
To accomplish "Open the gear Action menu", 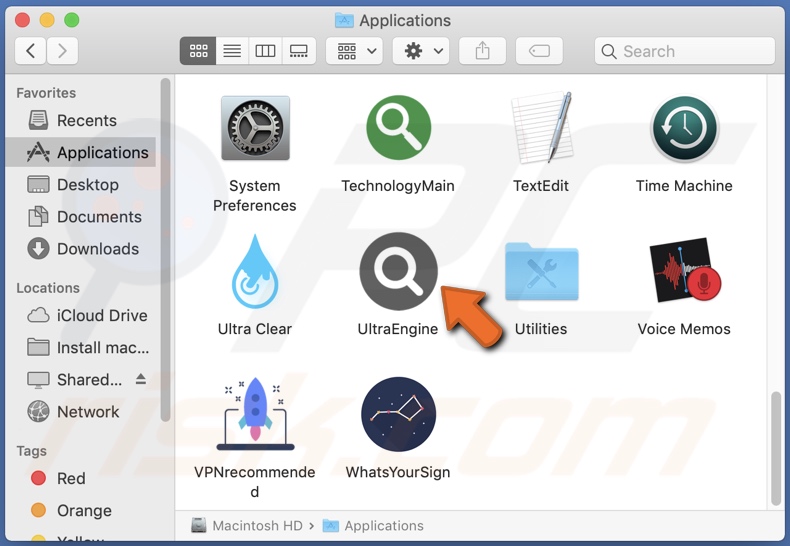I will [x=421, y=51].
